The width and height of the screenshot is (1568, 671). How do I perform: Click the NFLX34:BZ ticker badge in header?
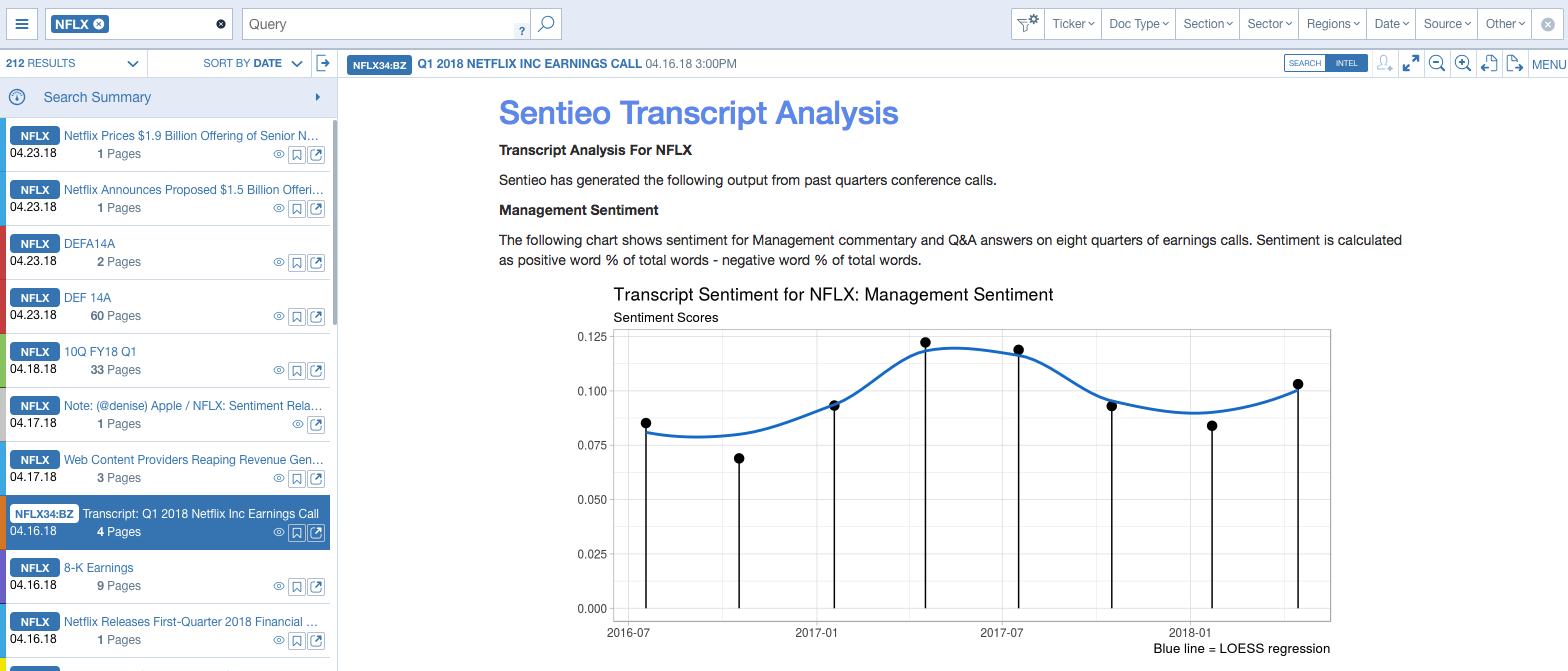pyautogui.click(x=379, y=64)
